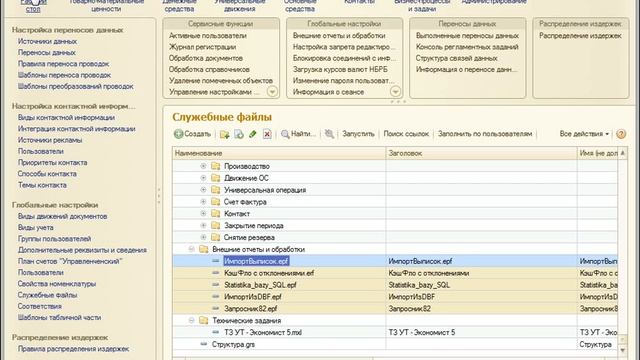Image resolution: width=640 pixels, height=360 pixels.
Task: Open Журнал регистрации link
Action: coord(202,47)
